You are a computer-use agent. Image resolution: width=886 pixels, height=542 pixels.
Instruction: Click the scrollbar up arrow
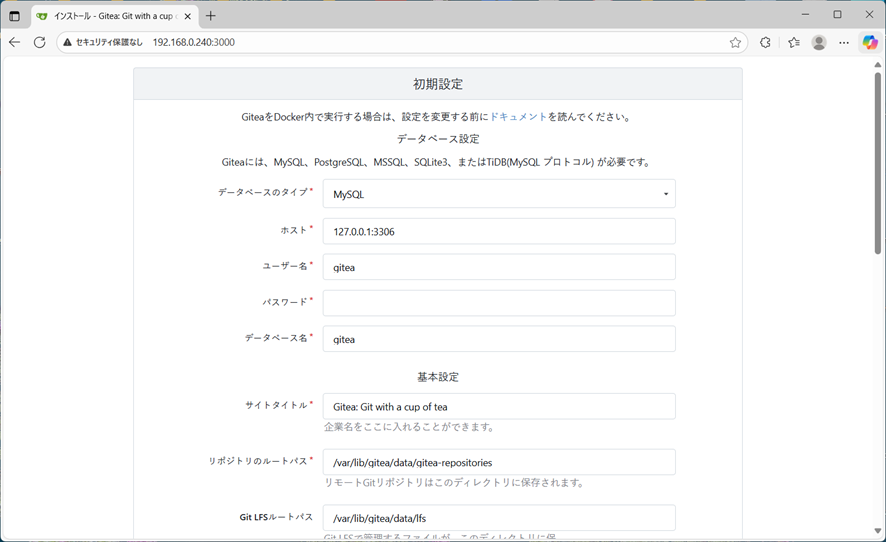point(878,65)
